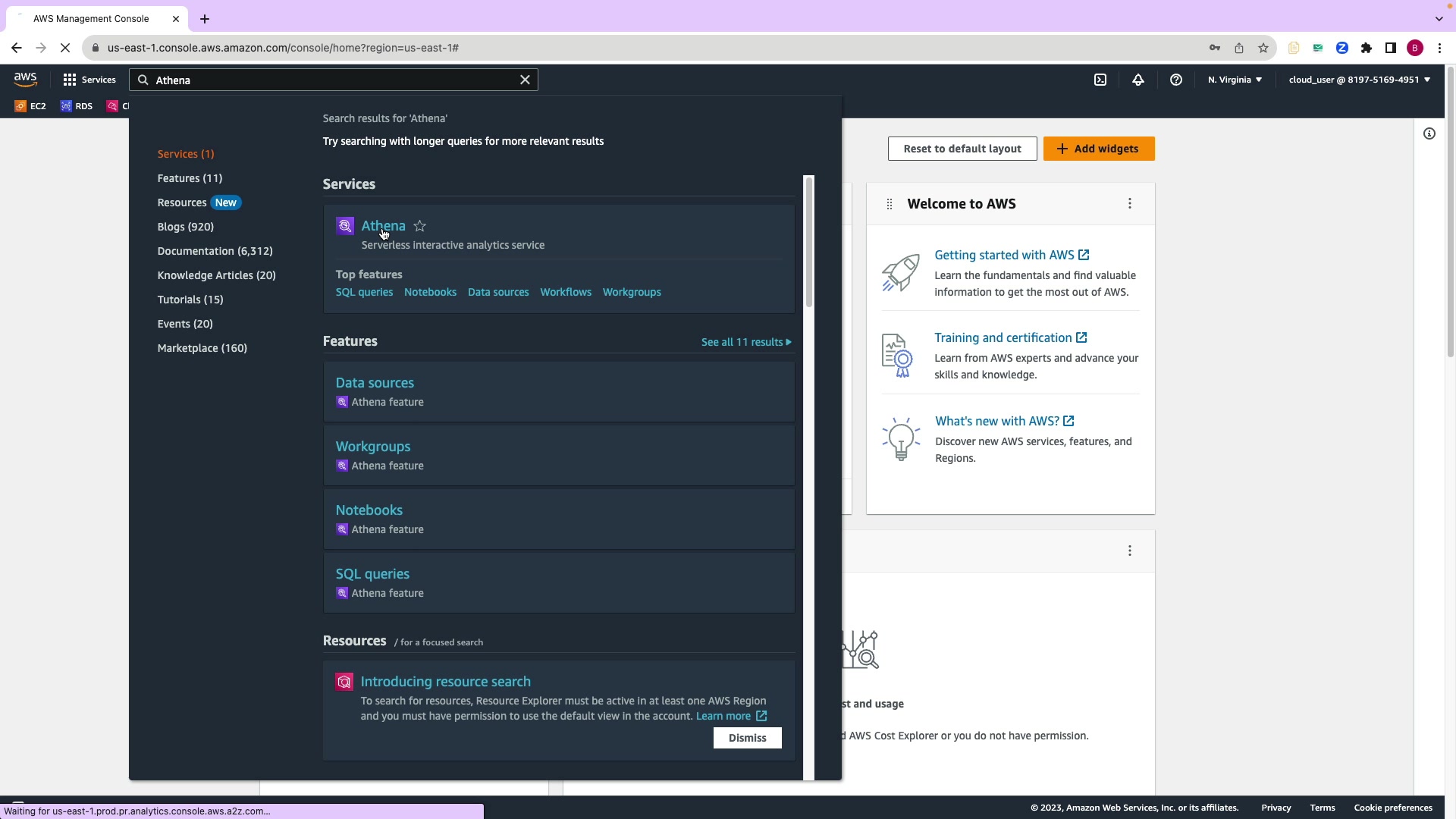
Task: Open the Services grid menu
Action: (89, 80)
